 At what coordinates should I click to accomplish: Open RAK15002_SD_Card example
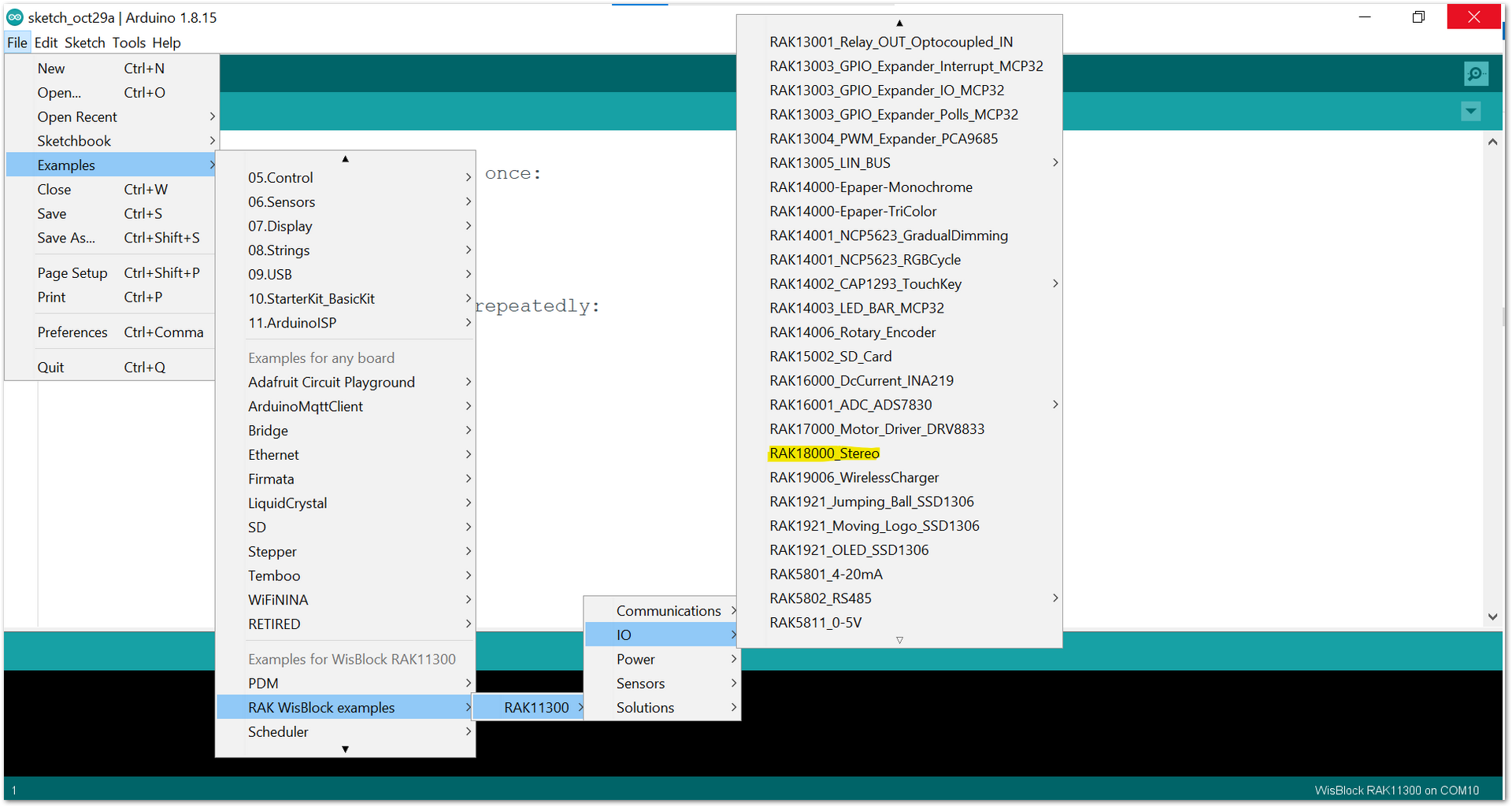[x=899, y=357]
